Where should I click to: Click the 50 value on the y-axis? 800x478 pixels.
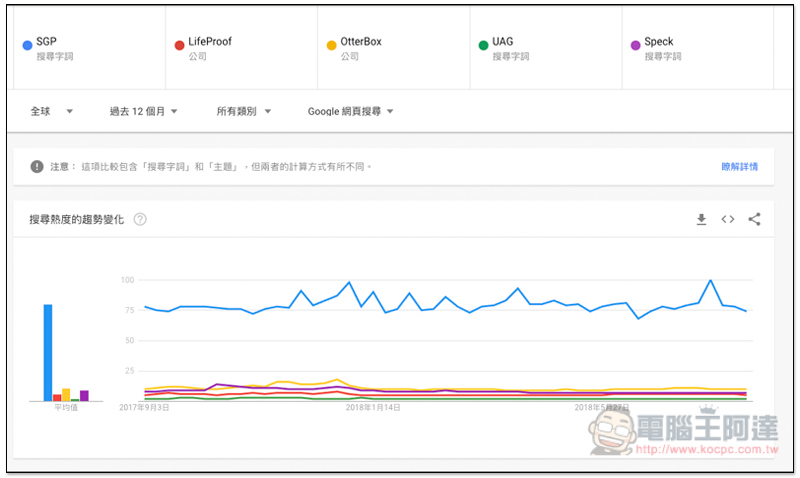click(130, 340)
